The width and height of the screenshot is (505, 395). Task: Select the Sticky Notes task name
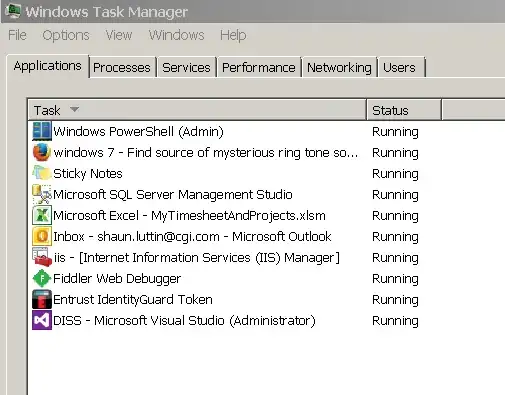click(88, 173)
